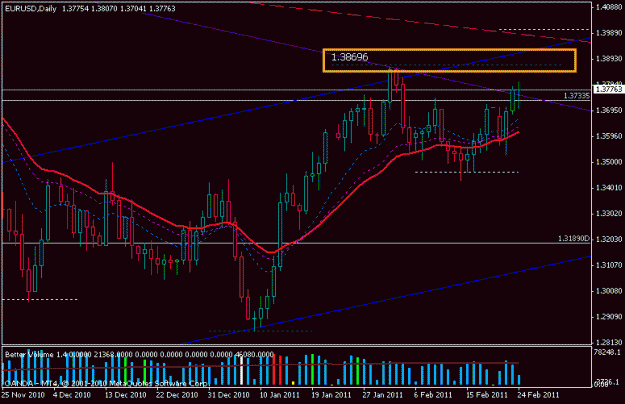The width and height of the screenshot is (625, 404).
Task: Click the 1.38930 price axis value
Action: [x=609, y=59]
